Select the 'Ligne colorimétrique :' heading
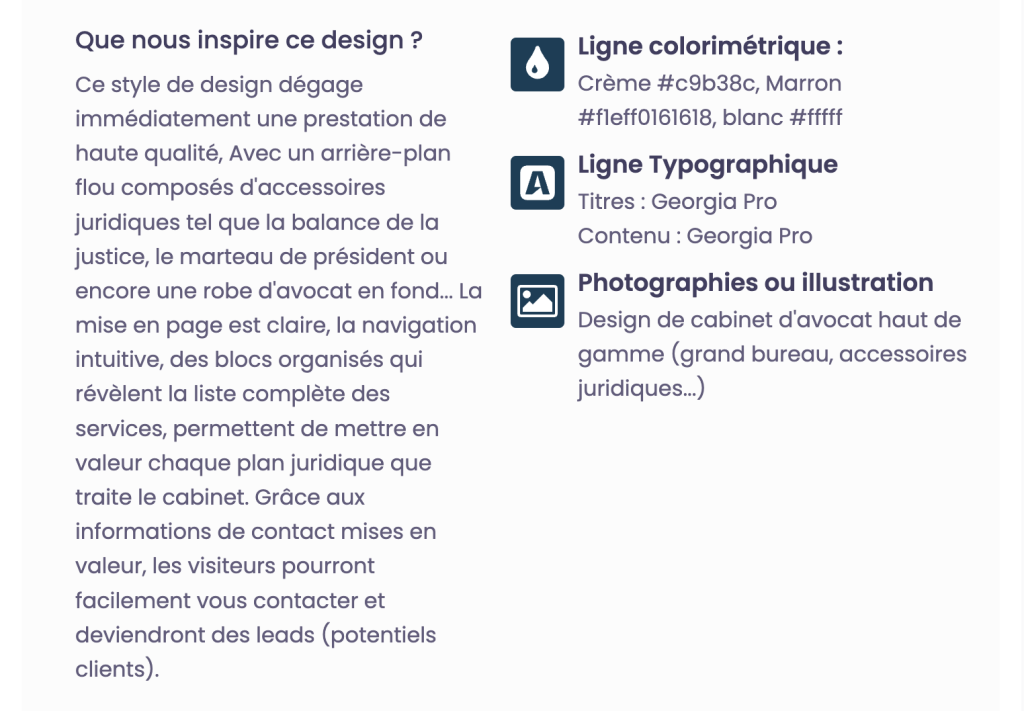1024x711 pixels. click(710, 46)
